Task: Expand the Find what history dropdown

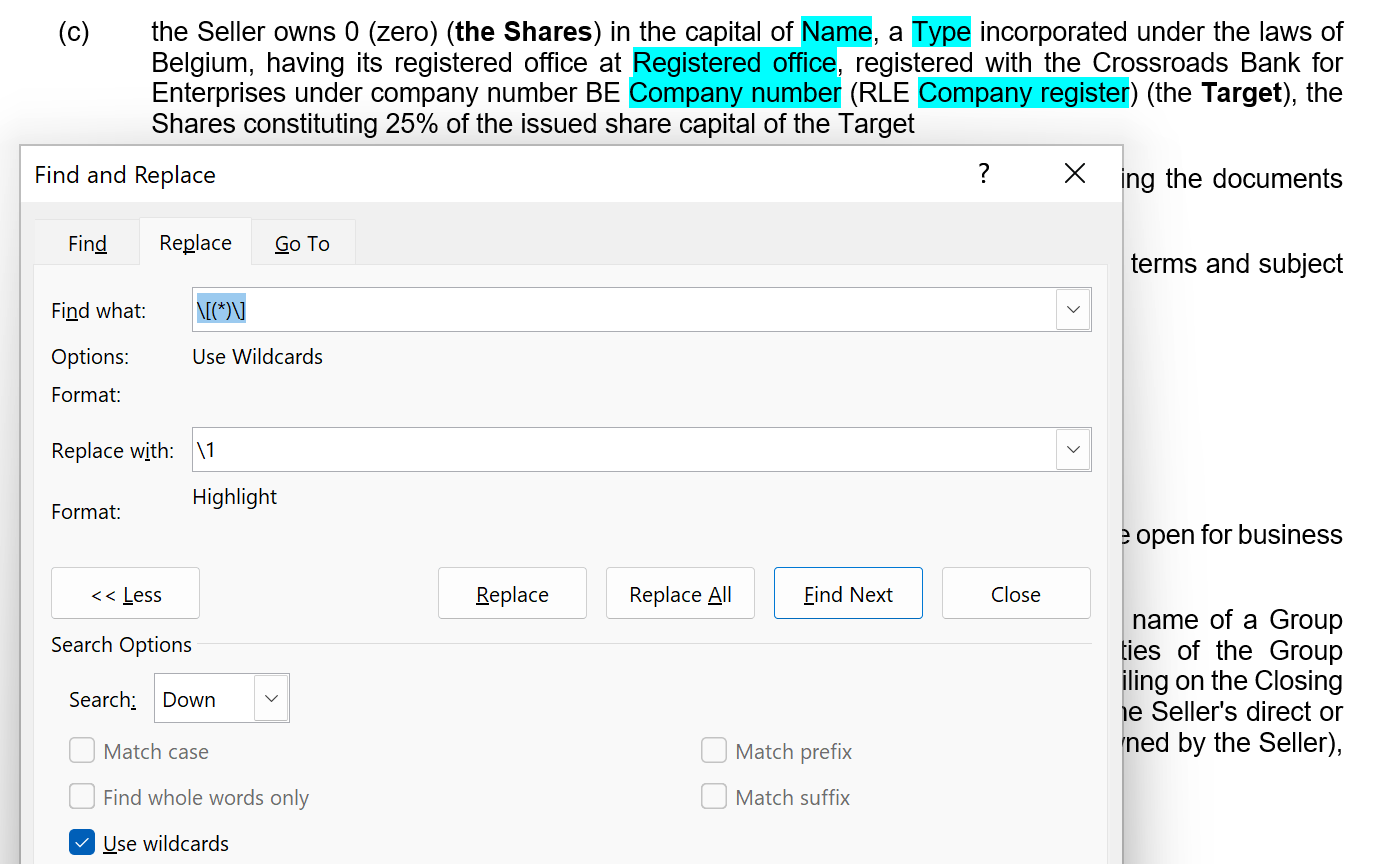Action: pos(1073,310)
